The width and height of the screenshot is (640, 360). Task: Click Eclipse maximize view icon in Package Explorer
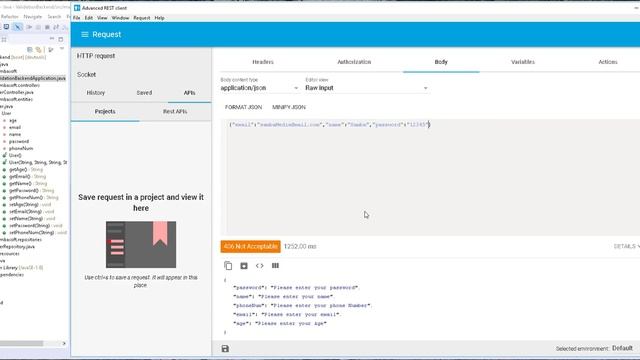(61, 39)
